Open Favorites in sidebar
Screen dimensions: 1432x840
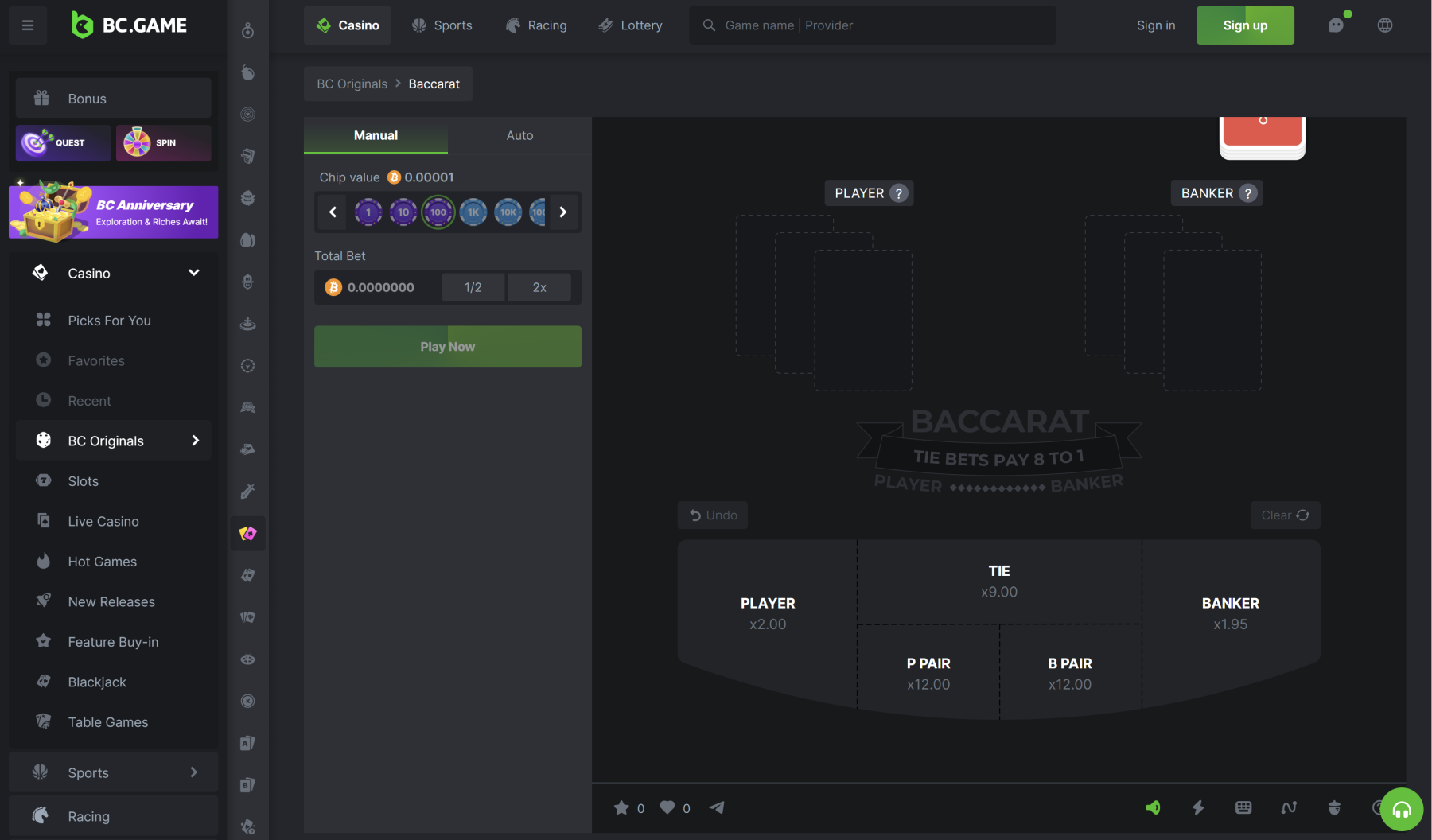tap(114, 361)
